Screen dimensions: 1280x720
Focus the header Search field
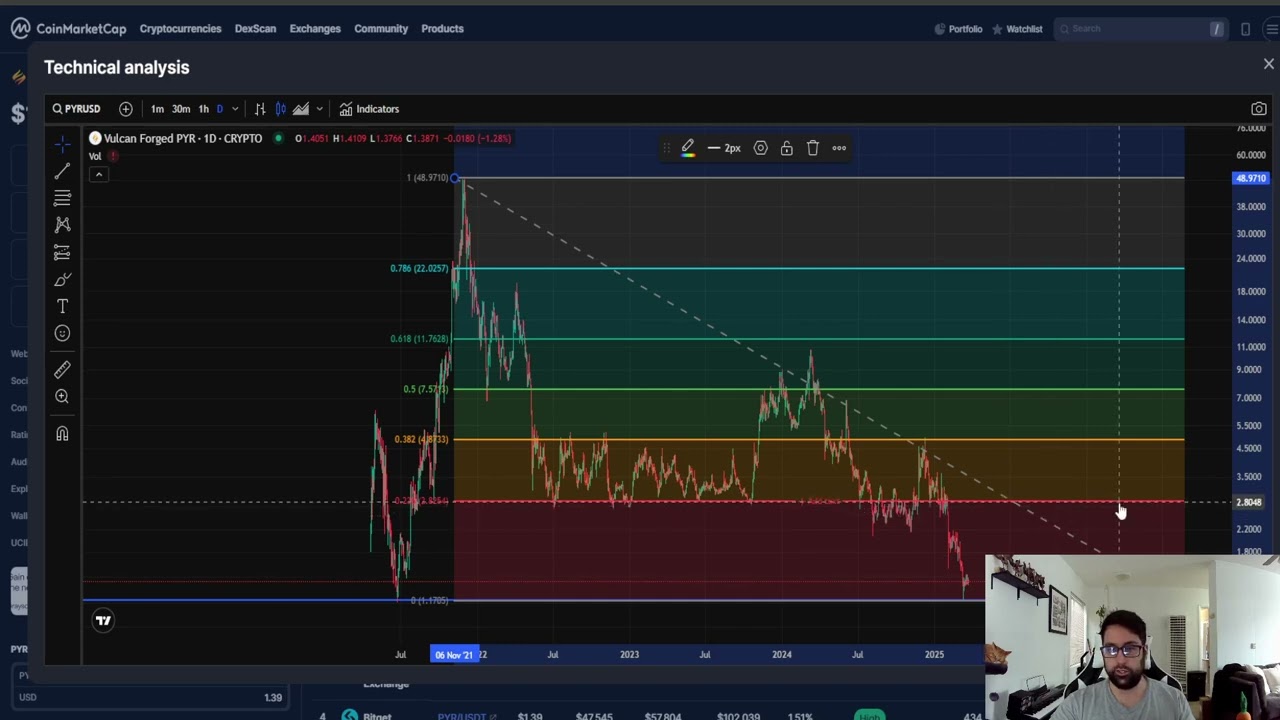click(x=1140, y=29)
